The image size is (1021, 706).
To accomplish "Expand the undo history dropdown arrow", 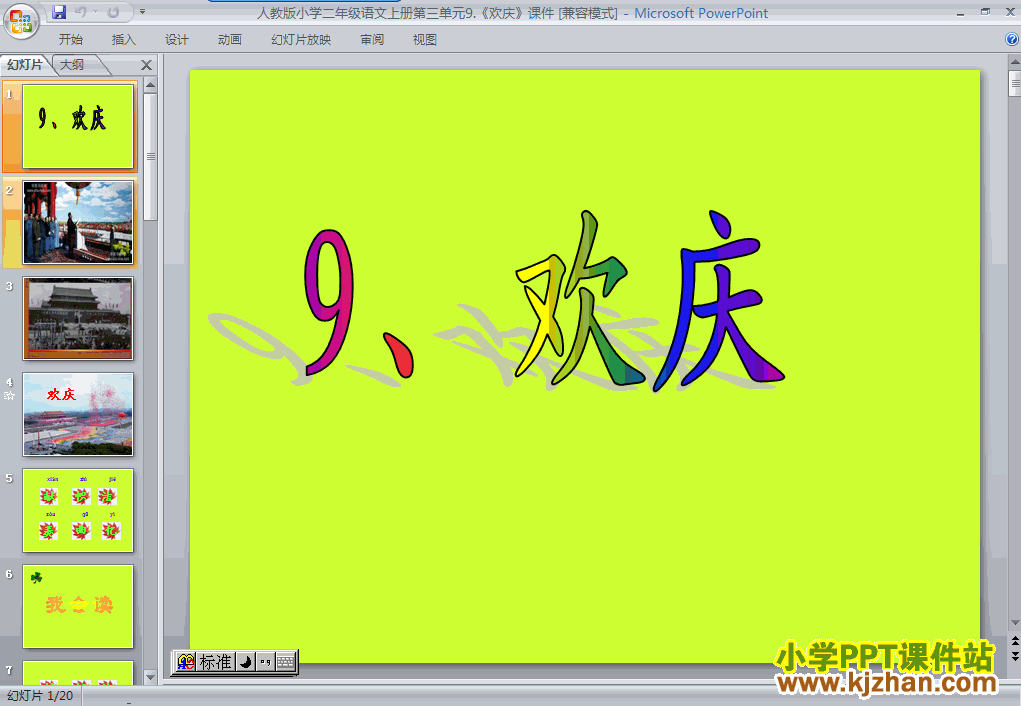I will 95,12.
